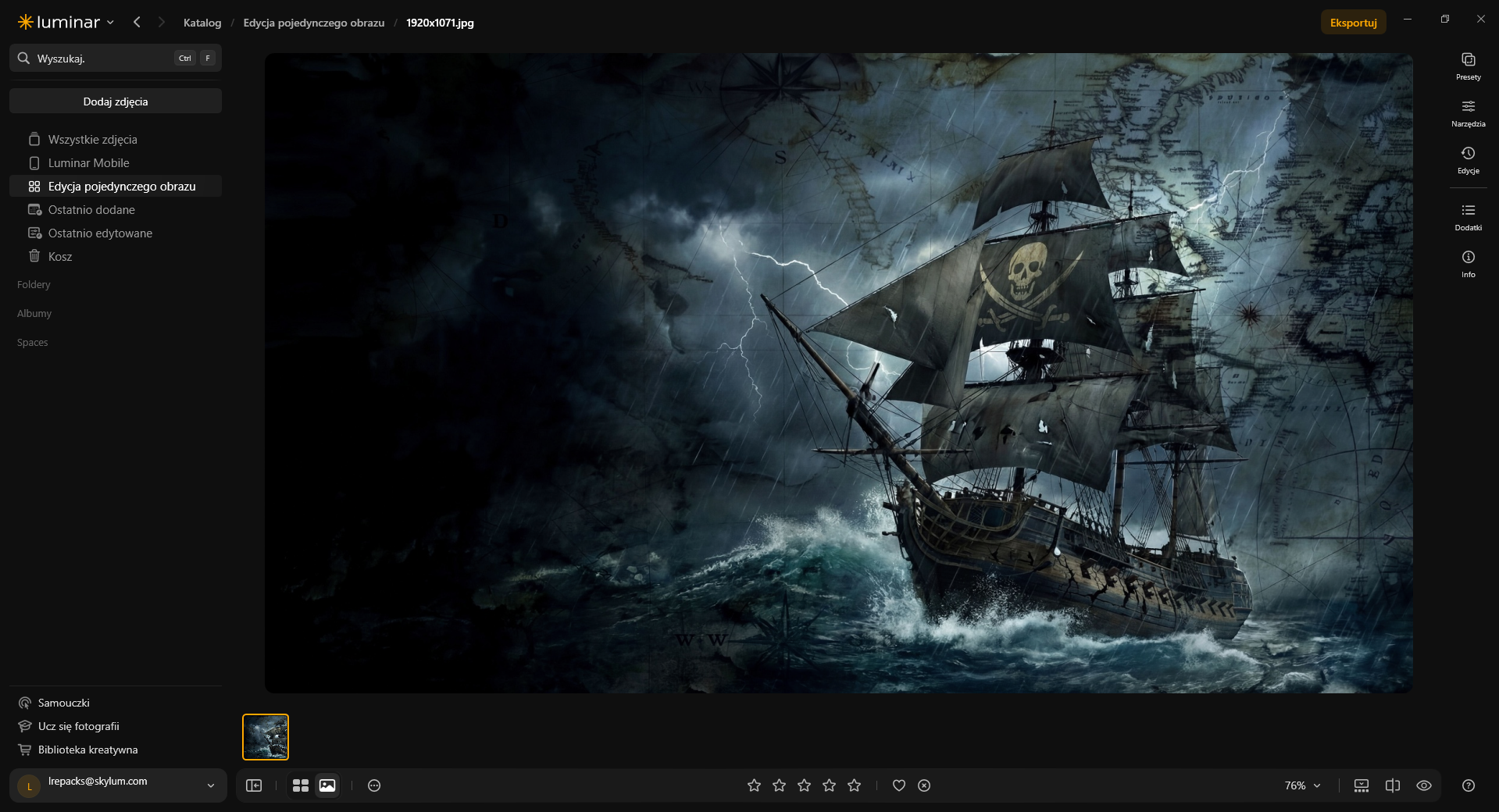Image resolution: width=1499 pixels, height=812 pixels.
Task: Open the Dodatki panel
Action: click(1468, 217)
